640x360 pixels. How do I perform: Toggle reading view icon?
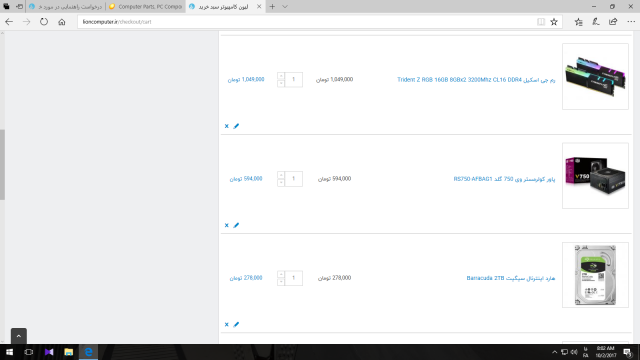pos(541,22)
